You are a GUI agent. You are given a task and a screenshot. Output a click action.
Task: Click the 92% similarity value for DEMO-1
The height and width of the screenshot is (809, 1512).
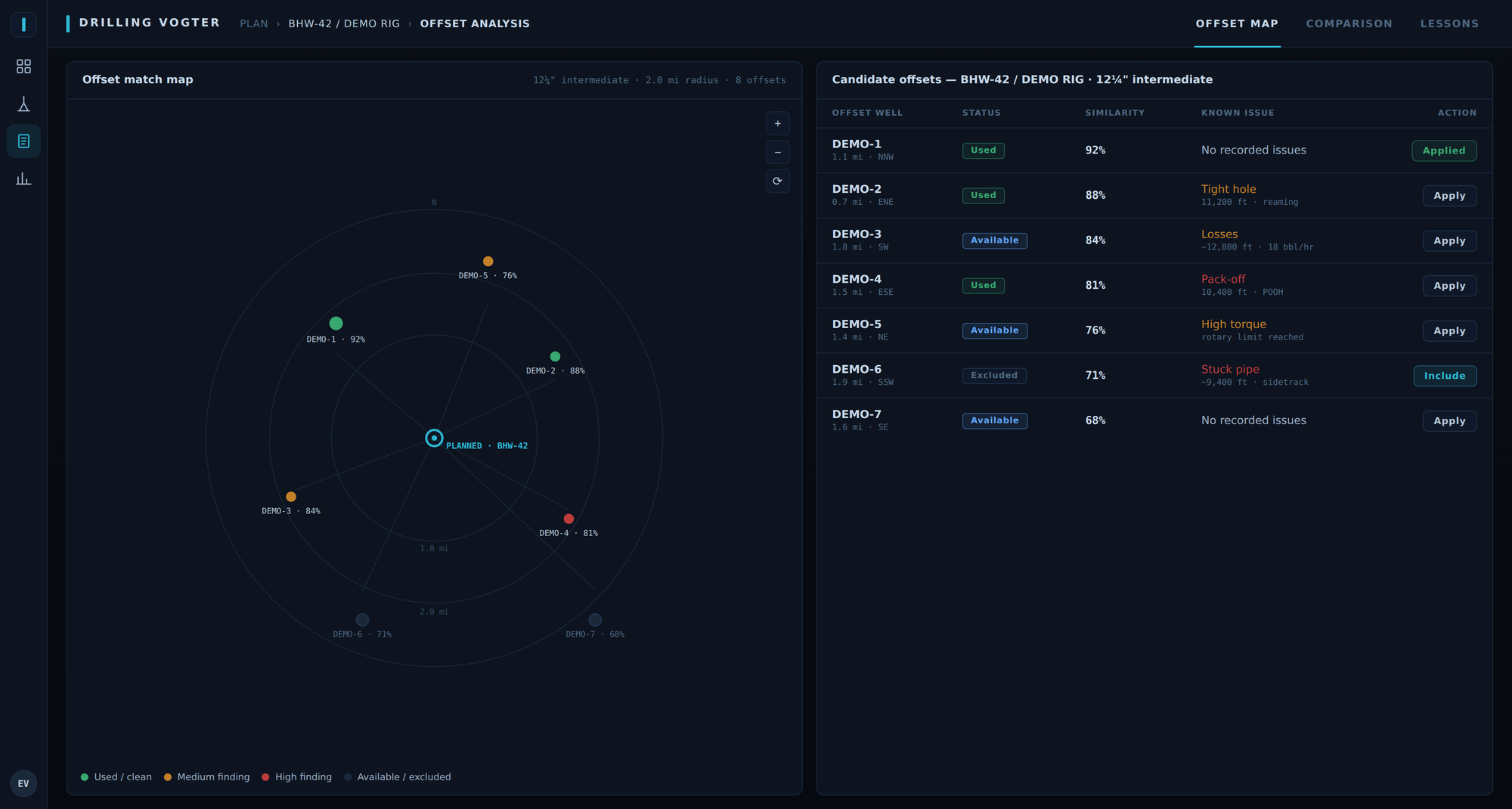point(1095,150)
